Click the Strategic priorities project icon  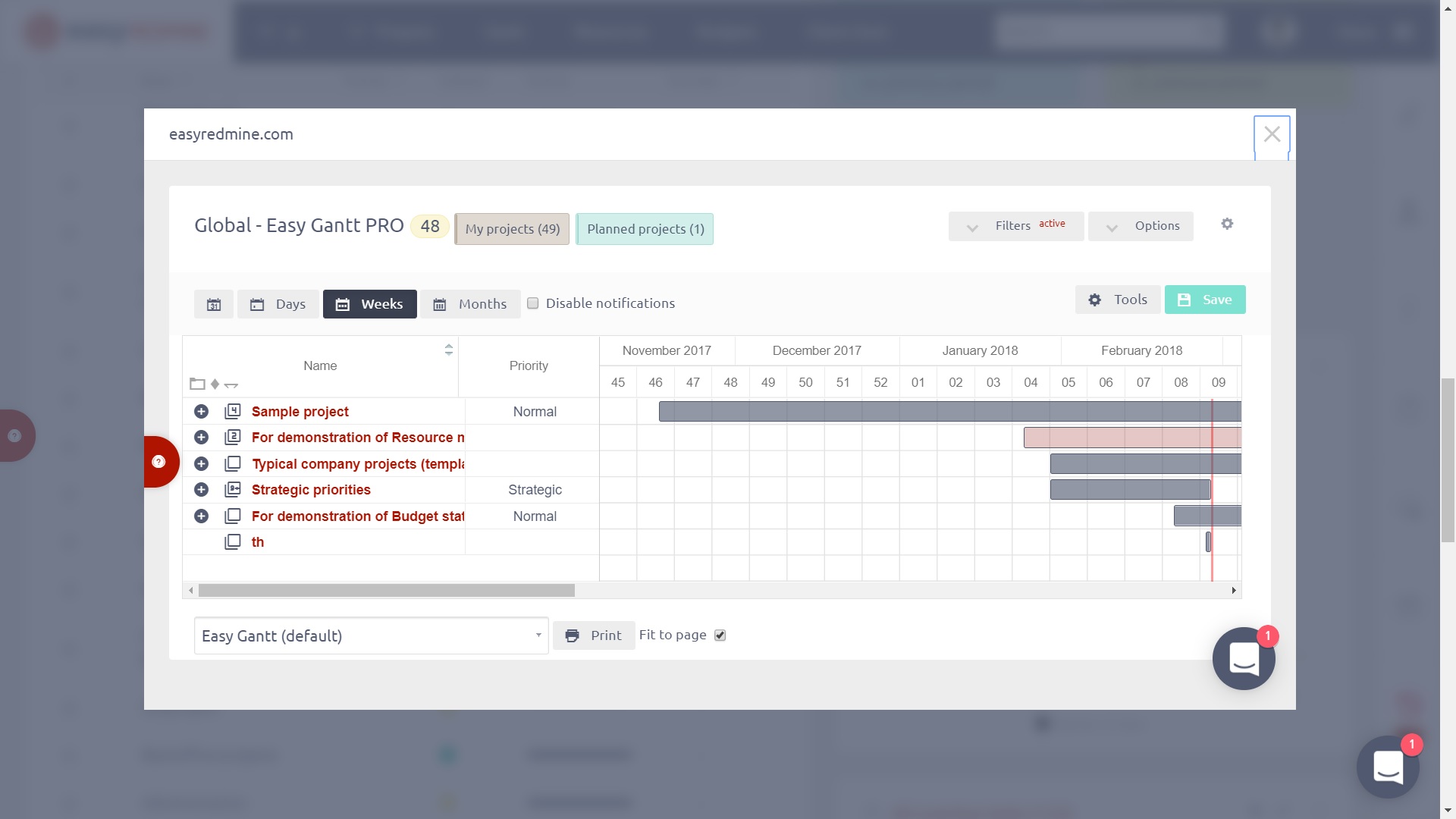233,490
